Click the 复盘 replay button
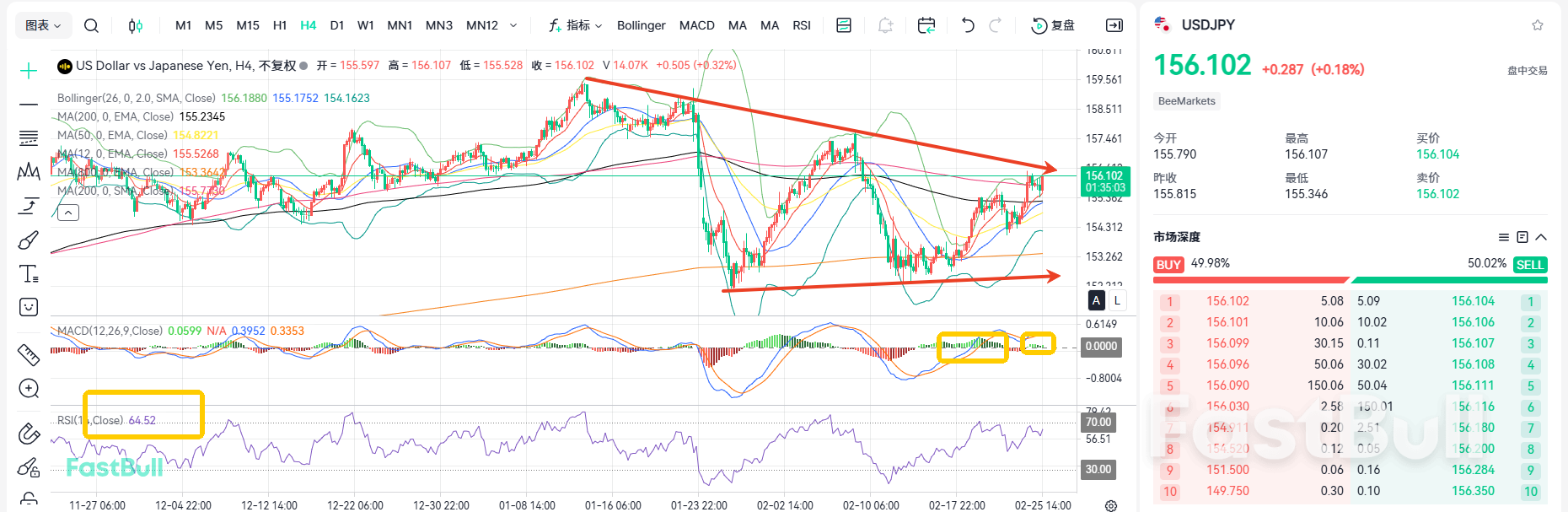 coord(1054,25)
